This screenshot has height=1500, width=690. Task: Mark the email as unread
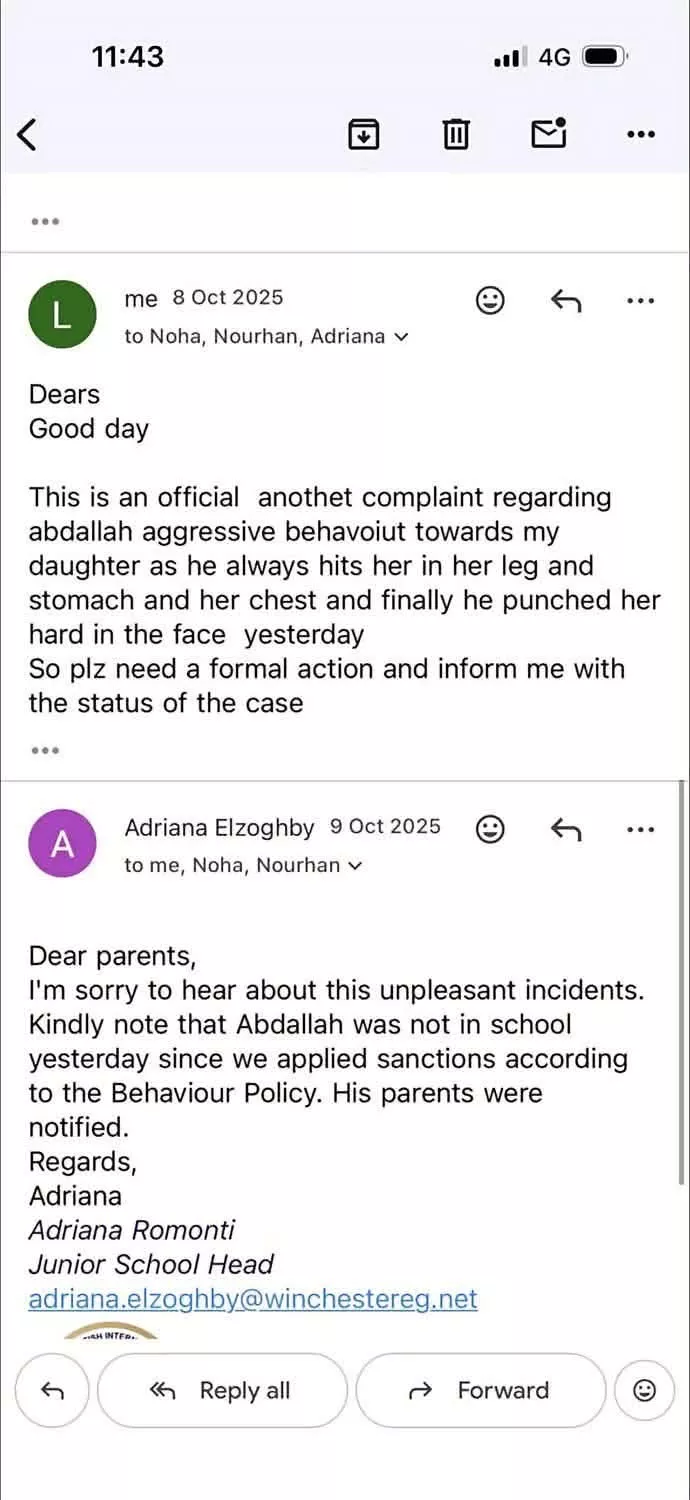tap(549, 133)
